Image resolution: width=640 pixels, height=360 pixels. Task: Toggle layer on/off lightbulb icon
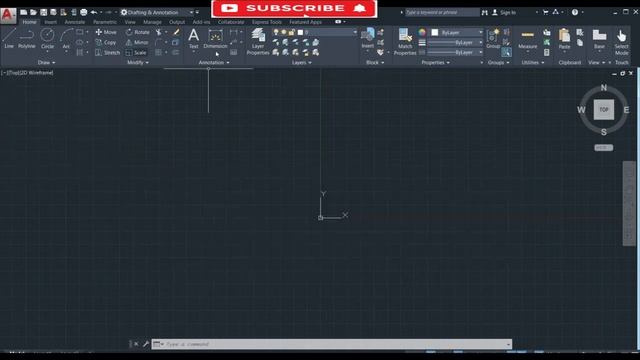(276, 32)
